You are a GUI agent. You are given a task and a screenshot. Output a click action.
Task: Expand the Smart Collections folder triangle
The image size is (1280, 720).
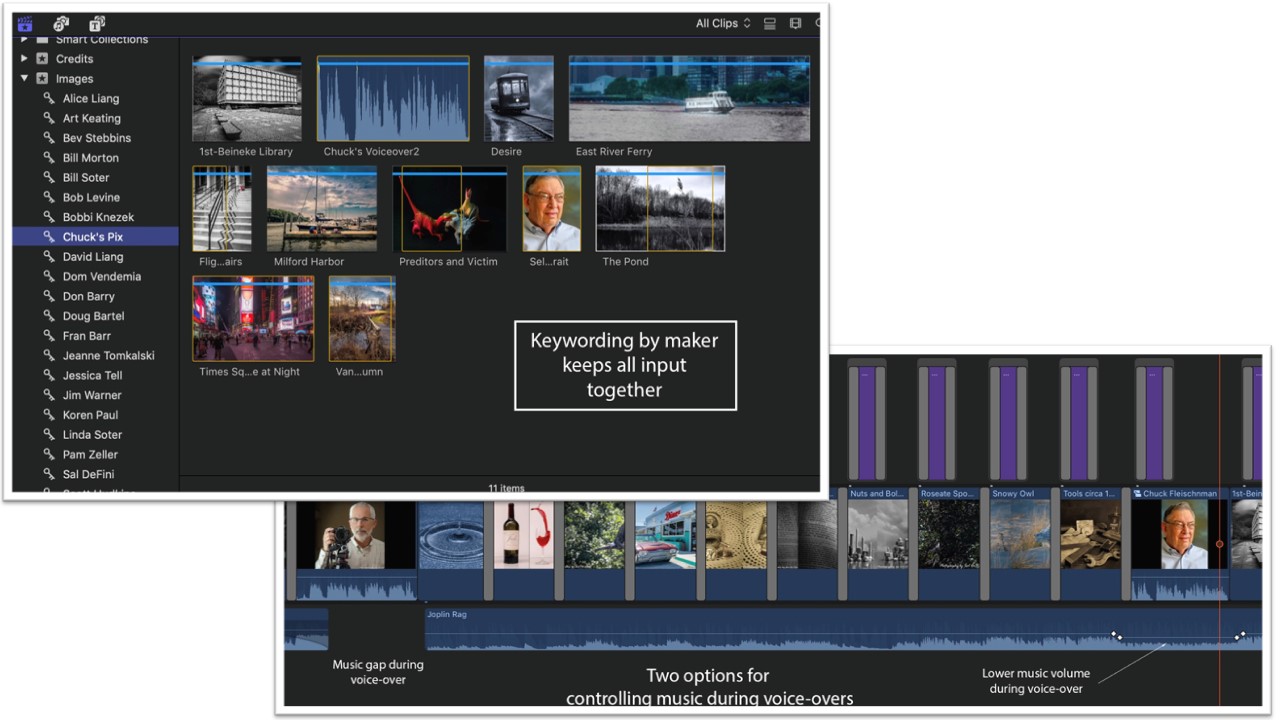25,40
